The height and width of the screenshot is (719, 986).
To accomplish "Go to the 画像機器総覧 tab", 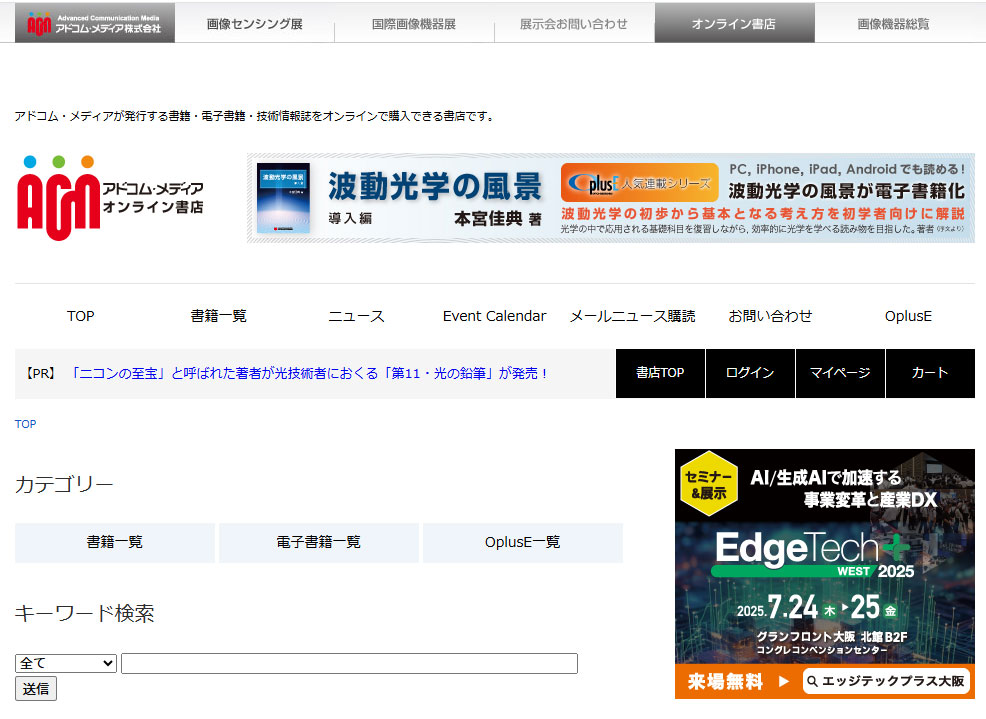I will click(893, 23).
